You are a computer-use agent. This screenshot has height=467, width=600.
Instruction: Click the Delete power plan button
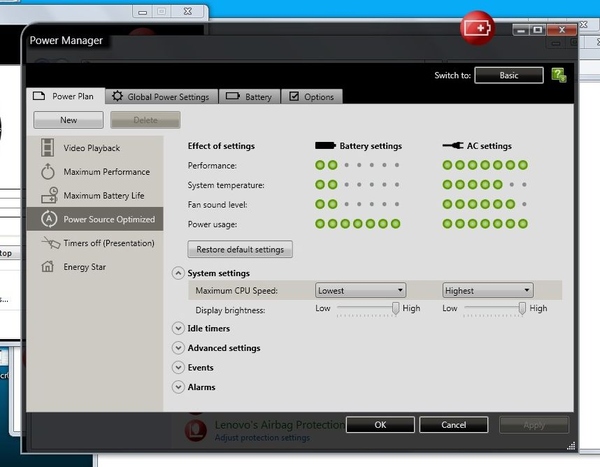click(x=145, y=120)
